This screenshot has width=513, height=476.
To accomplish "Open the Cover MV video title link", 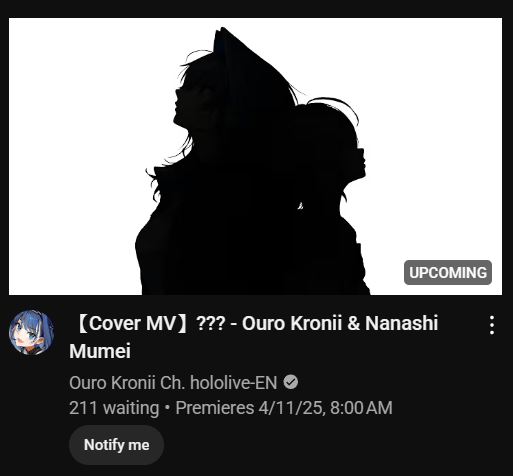I will point(253,337).
